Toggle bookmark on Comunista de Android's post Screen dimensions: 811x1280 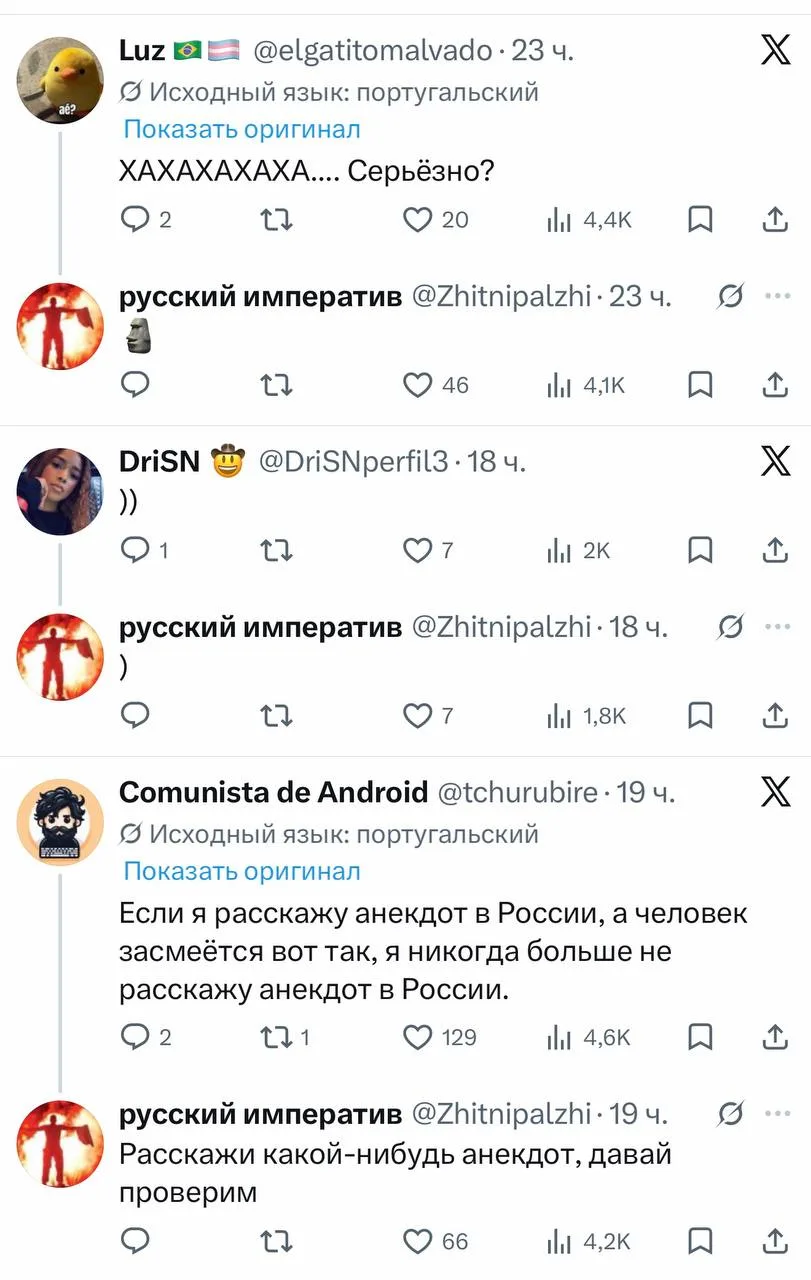click(702, 1037)
